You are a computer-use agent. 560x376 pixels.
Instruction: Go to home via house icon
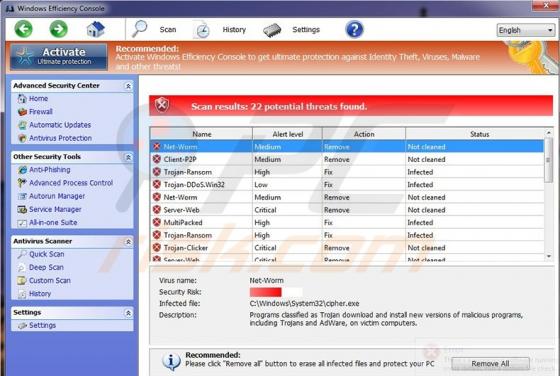[x=95, y=29]
